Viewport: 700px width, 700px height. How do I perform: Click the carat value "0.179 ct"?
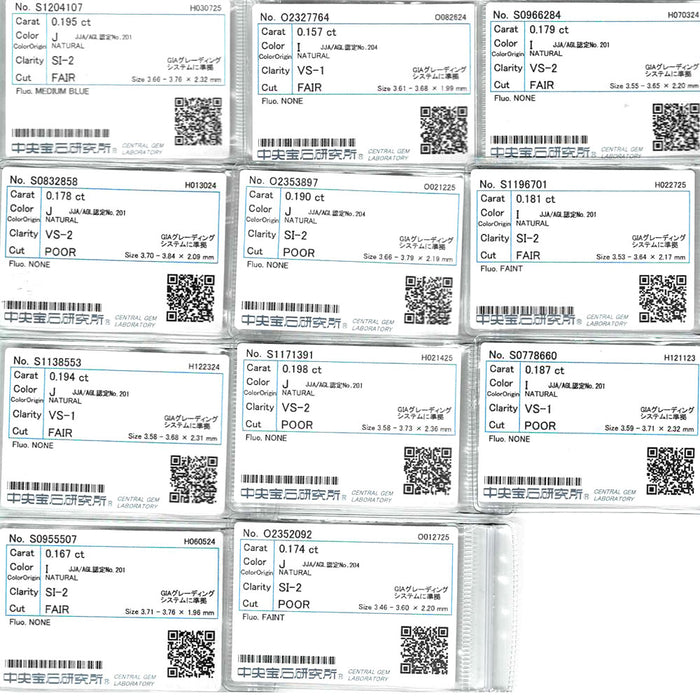[549, 29]
